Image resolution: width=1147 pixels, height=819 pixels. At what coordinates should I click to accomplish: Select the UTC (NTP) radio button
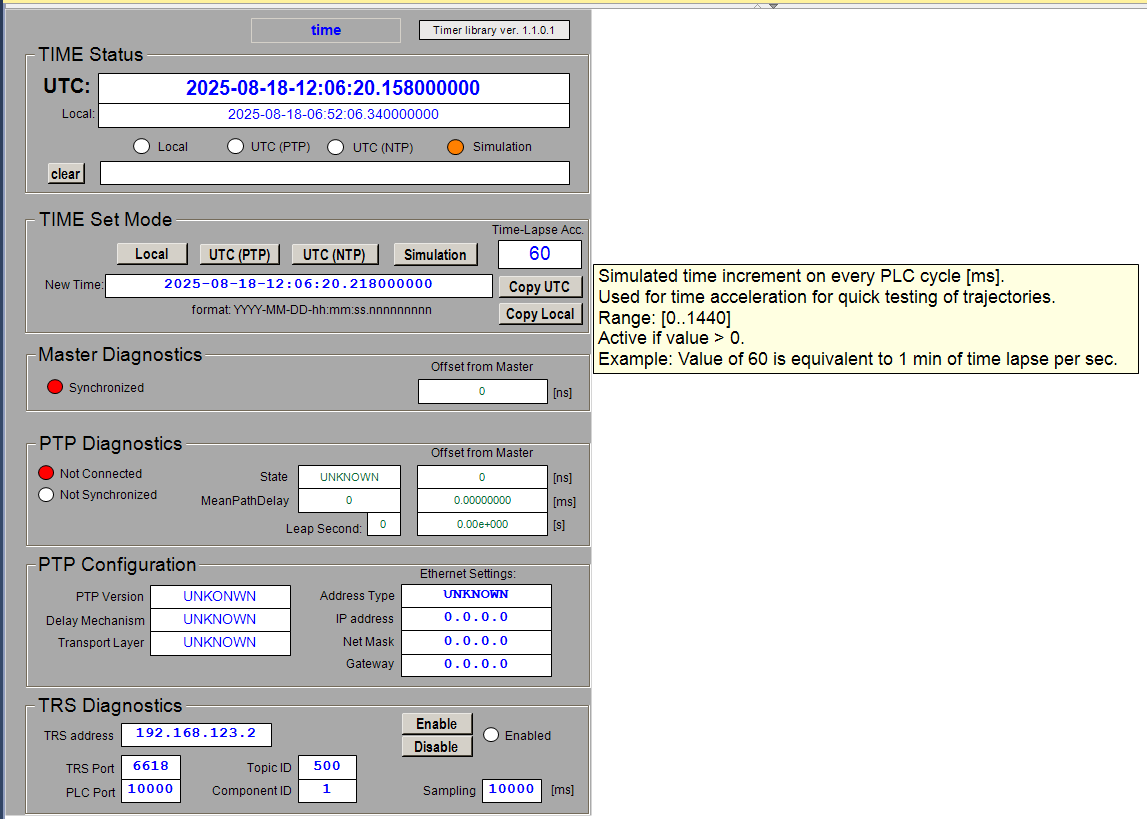(x=337, y=147)
